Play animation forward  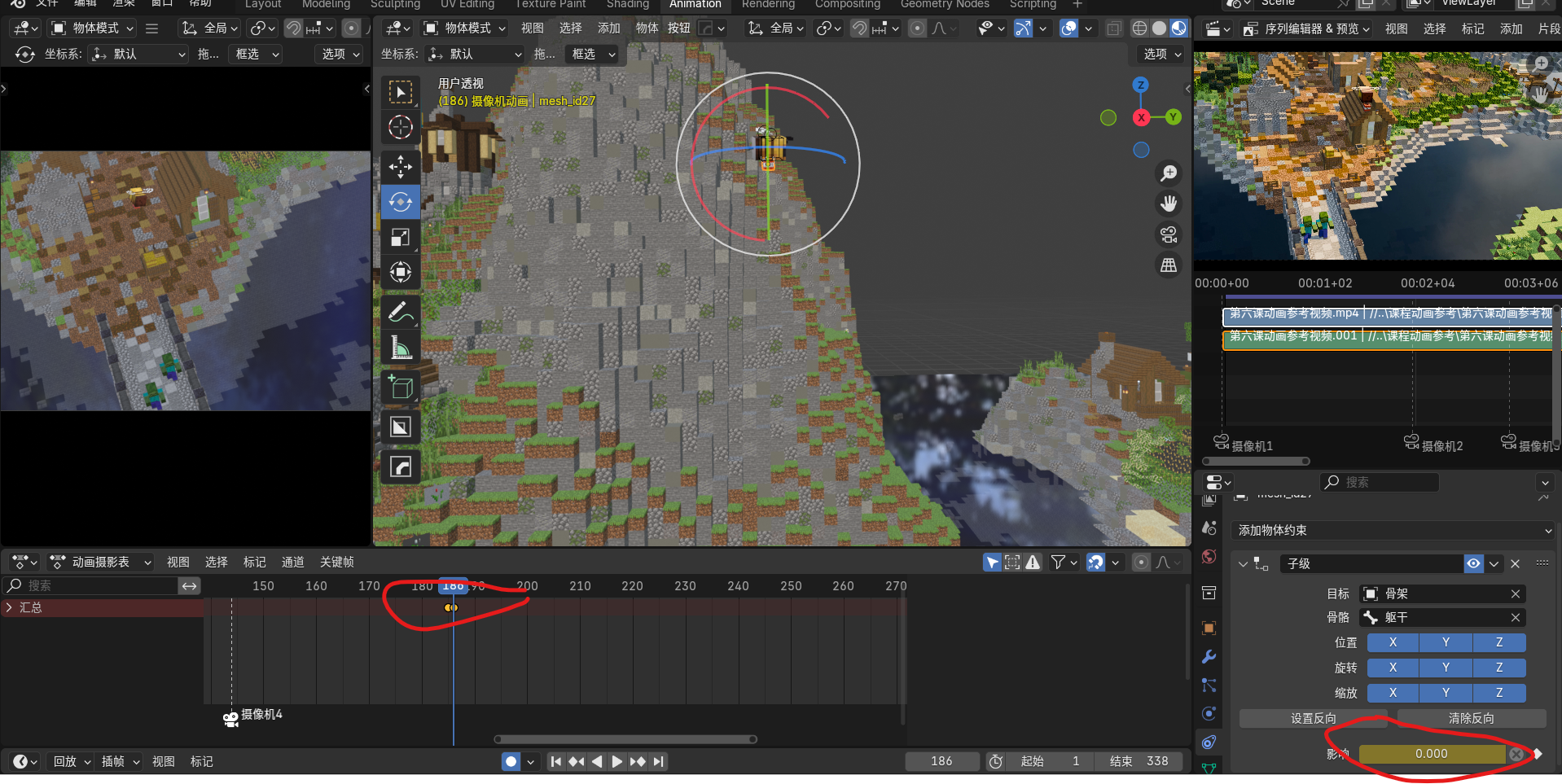(x=616, y=761)
